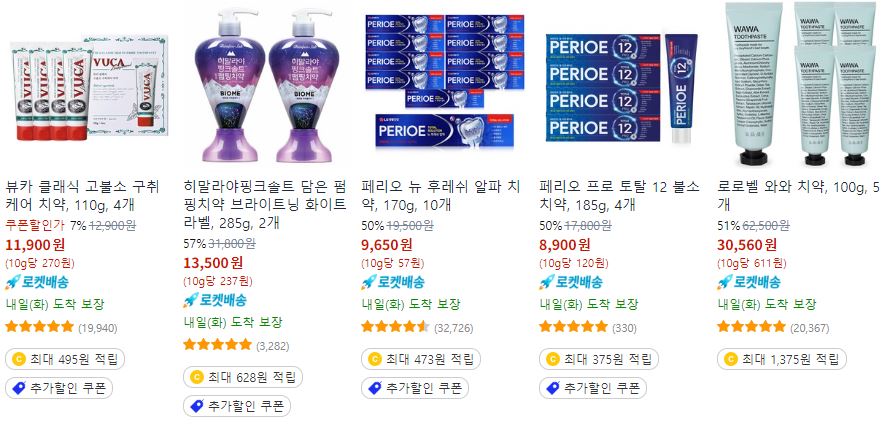
Task: Click the coupon tag icon under VUCA product
Action: [19, 388]
